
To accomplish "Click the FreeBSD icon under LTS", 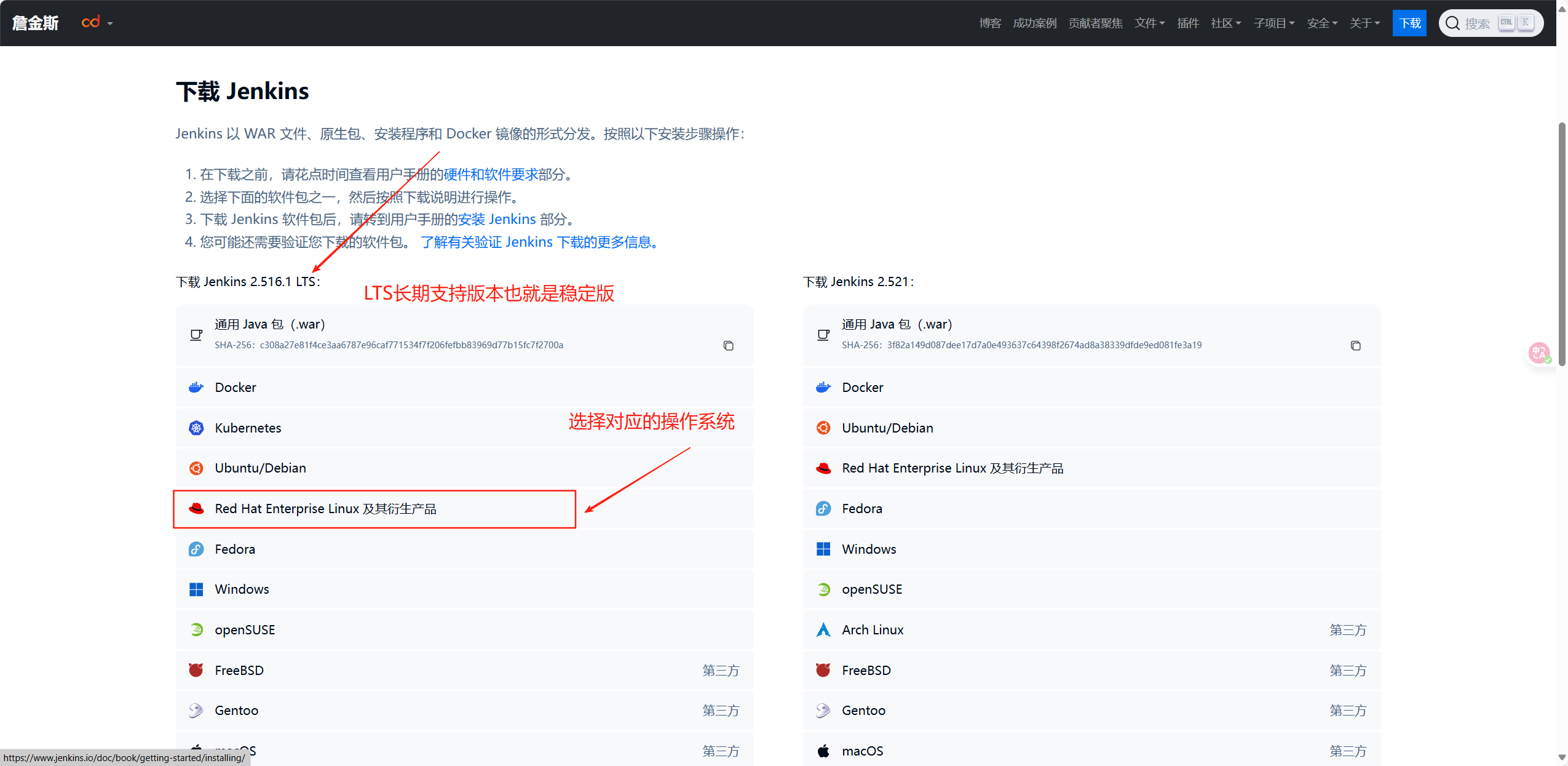I will point(196,670).
